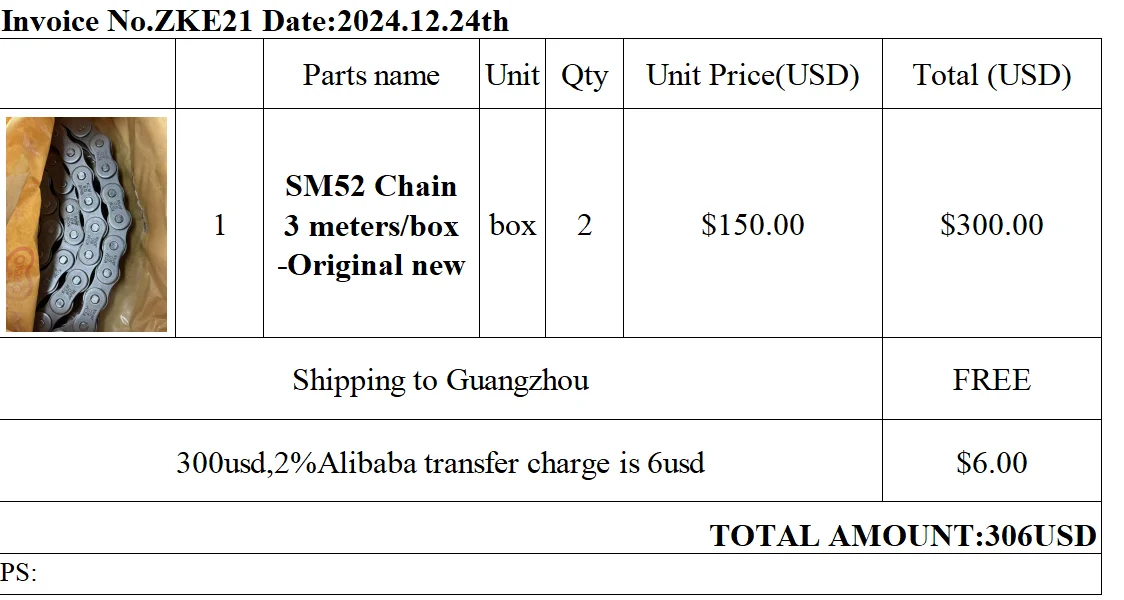This screenshot has width=1124, height=600.
Task: Click the Total (USD) column header
Action: [991, 75]
